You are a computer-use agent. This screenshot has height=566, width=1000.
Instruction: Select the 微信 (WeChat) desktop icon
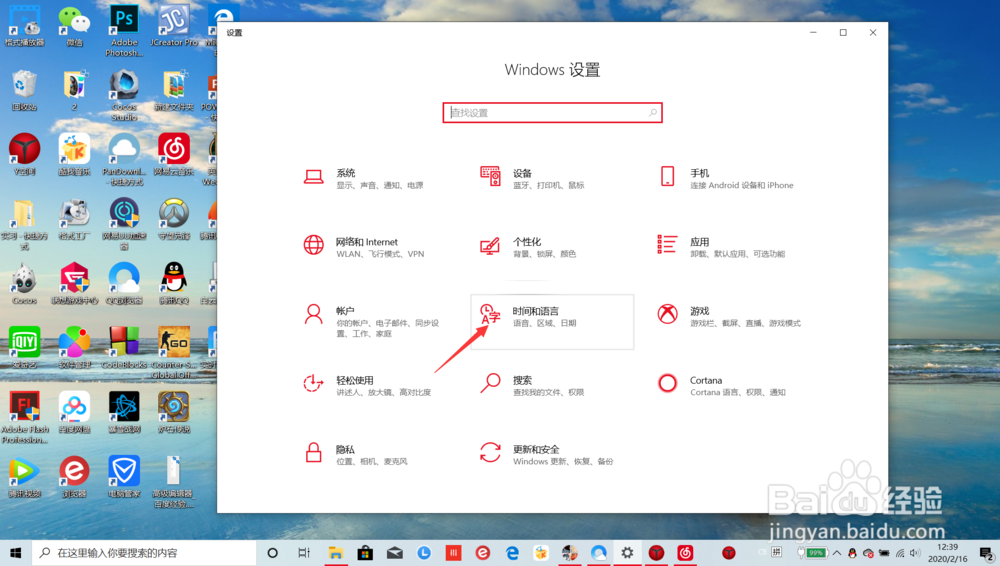coord(74,26)
